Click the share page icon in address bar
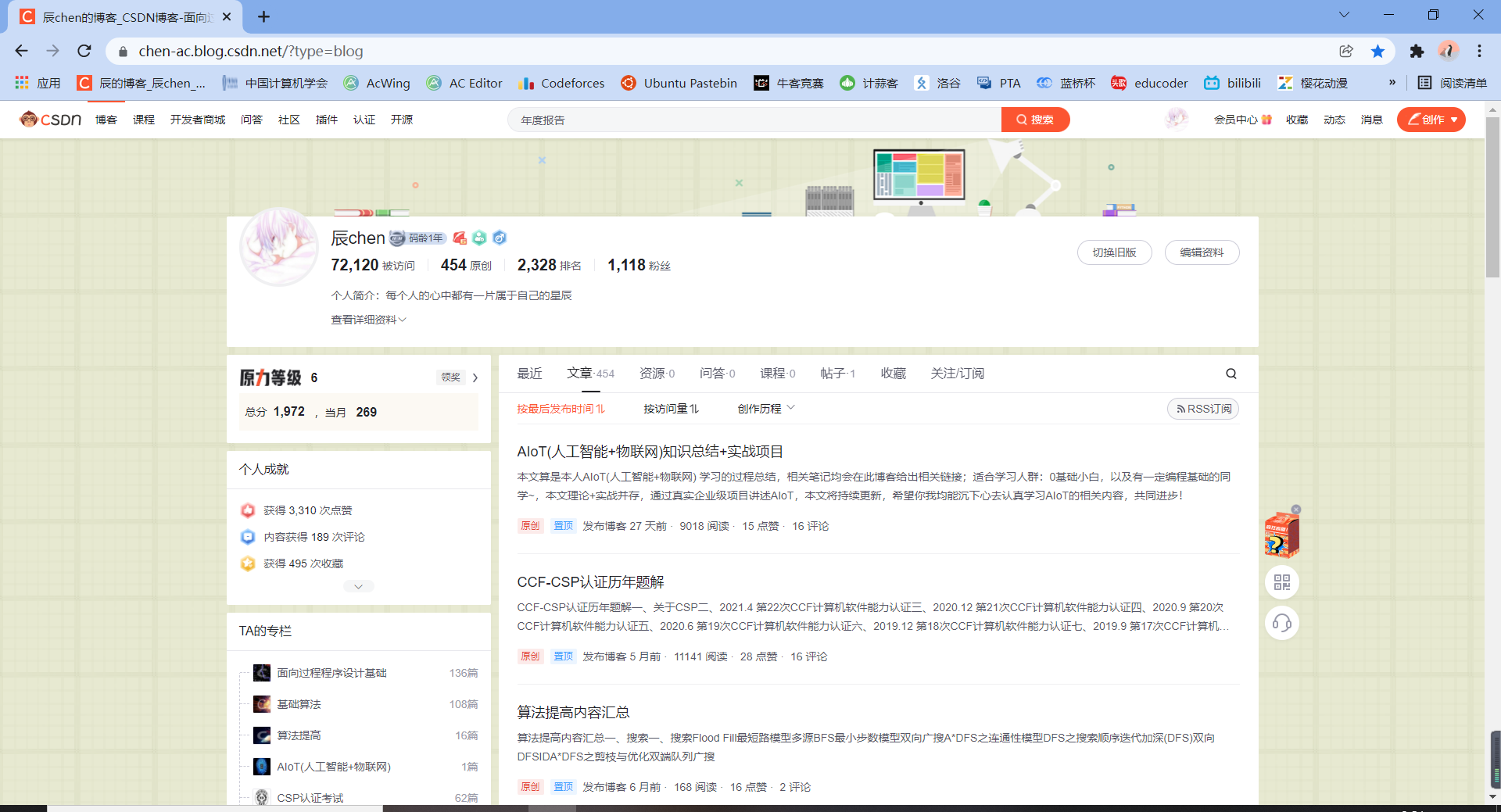The image size is (1501, 812). 1346,51
